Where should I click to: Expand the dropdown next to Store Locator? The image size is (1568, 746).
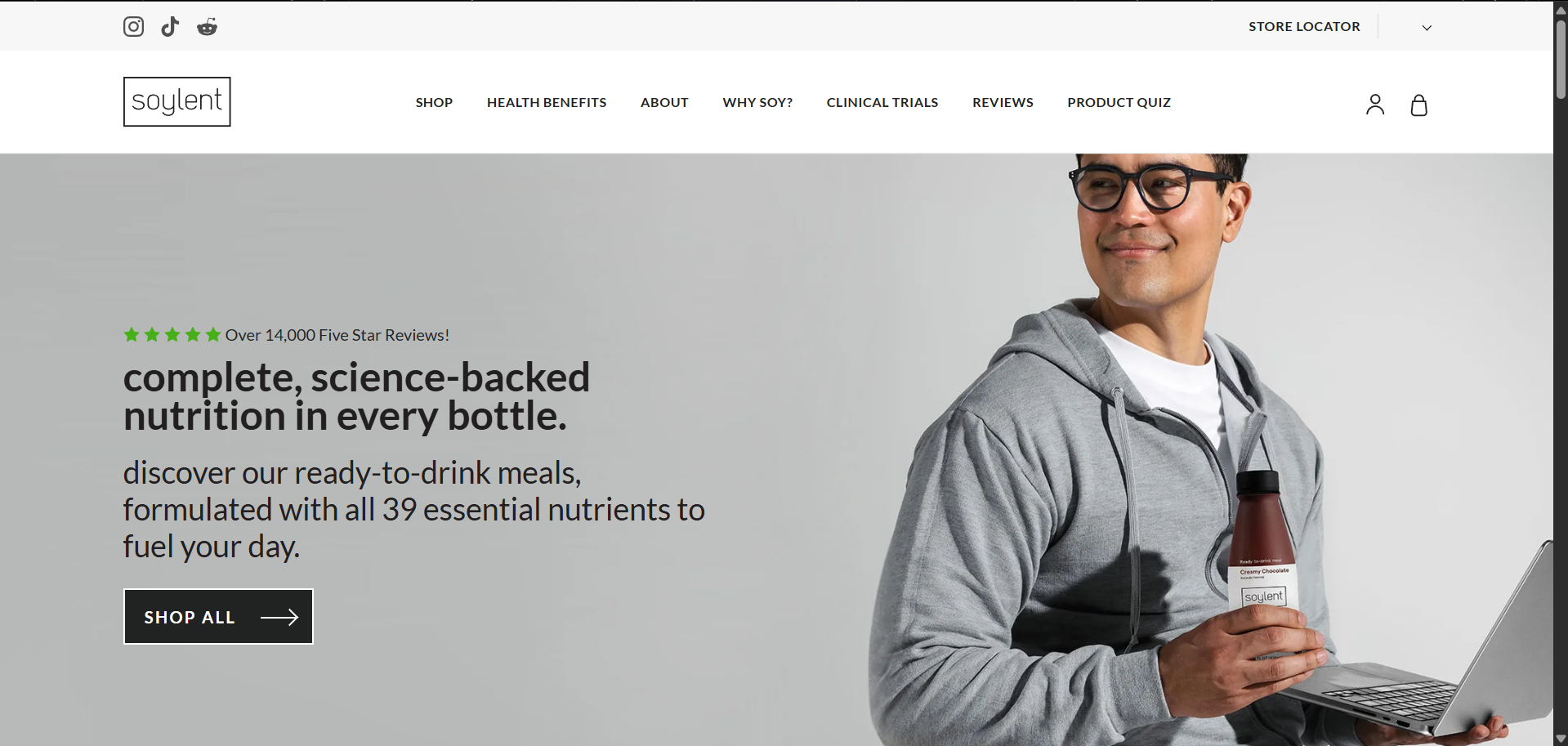(x=1427, y=27)
